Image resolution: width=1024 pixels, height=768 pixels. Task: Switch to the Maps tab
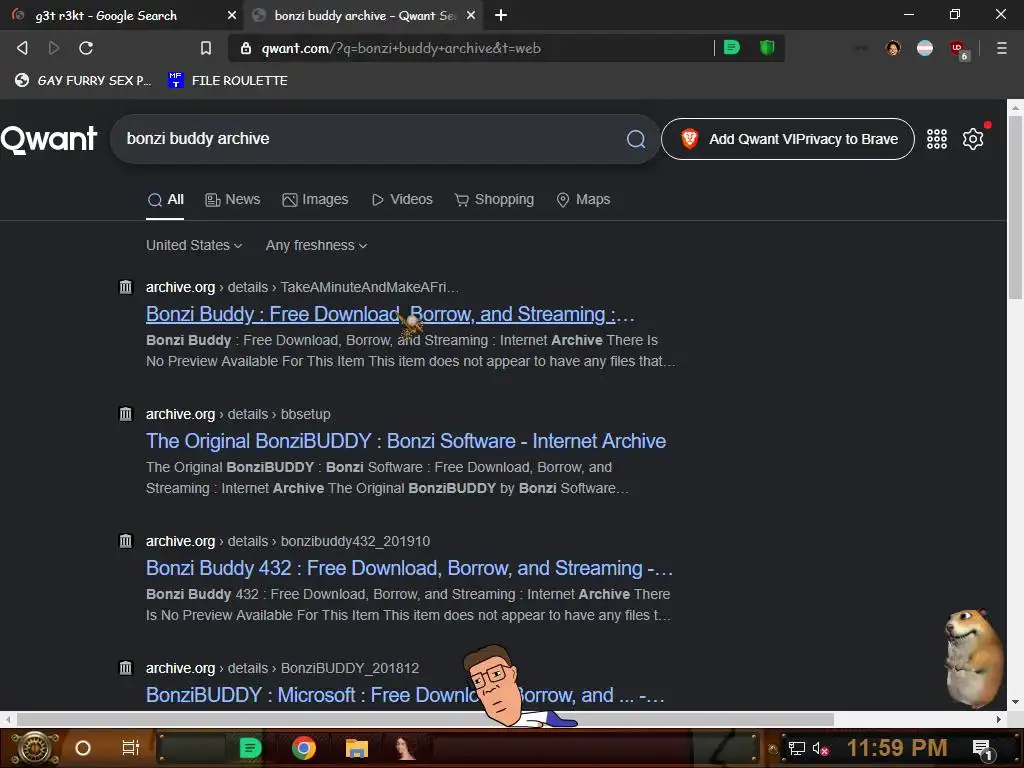[x=583, y=200]
